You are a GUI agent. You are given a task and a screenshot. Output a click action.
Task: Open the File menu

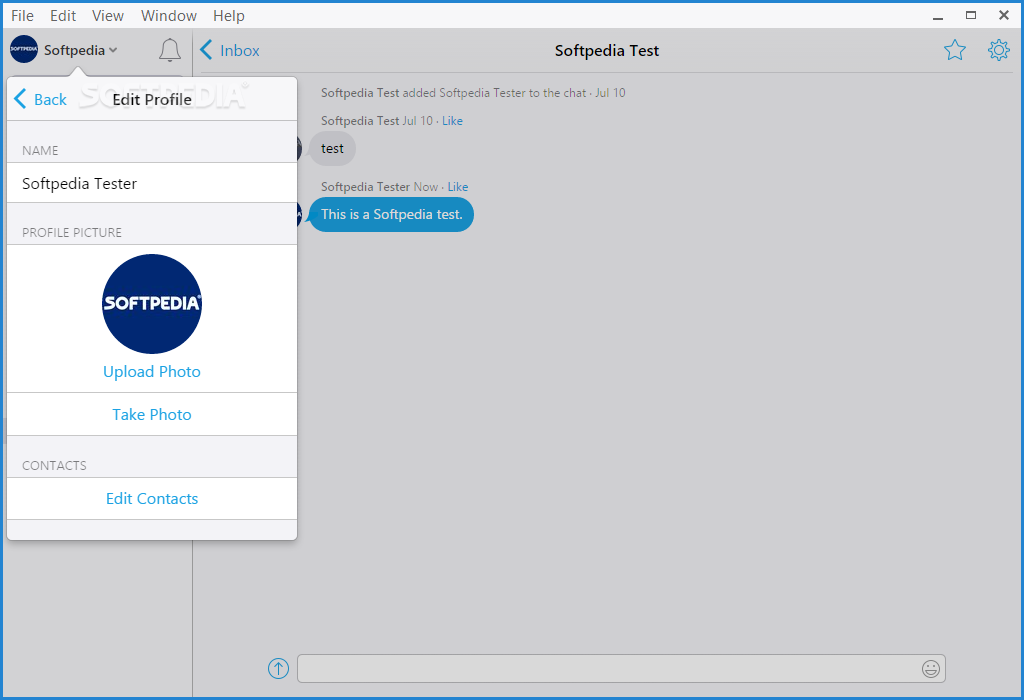pos(22,16)
